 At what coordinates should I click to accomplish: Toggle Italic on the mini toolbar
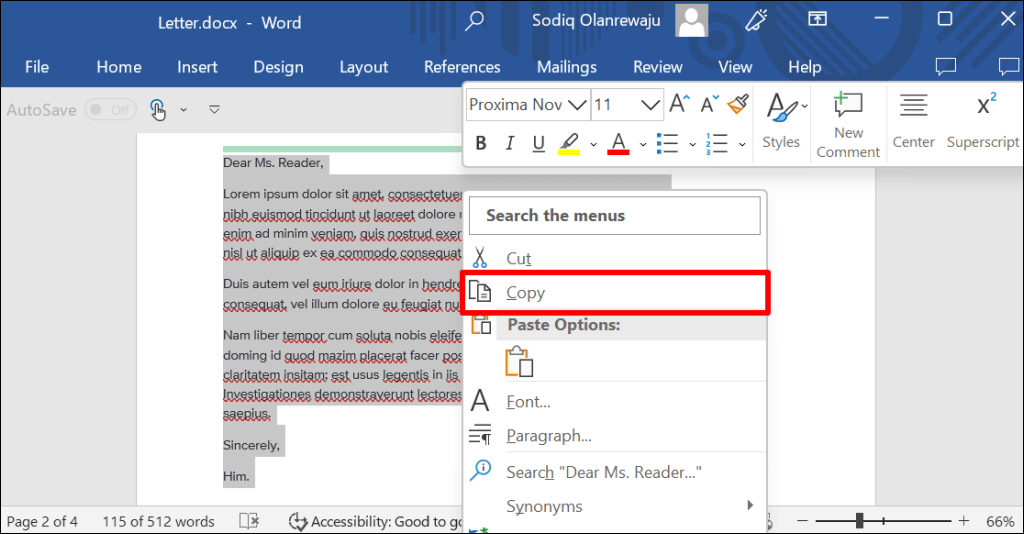tap(510, 144)
